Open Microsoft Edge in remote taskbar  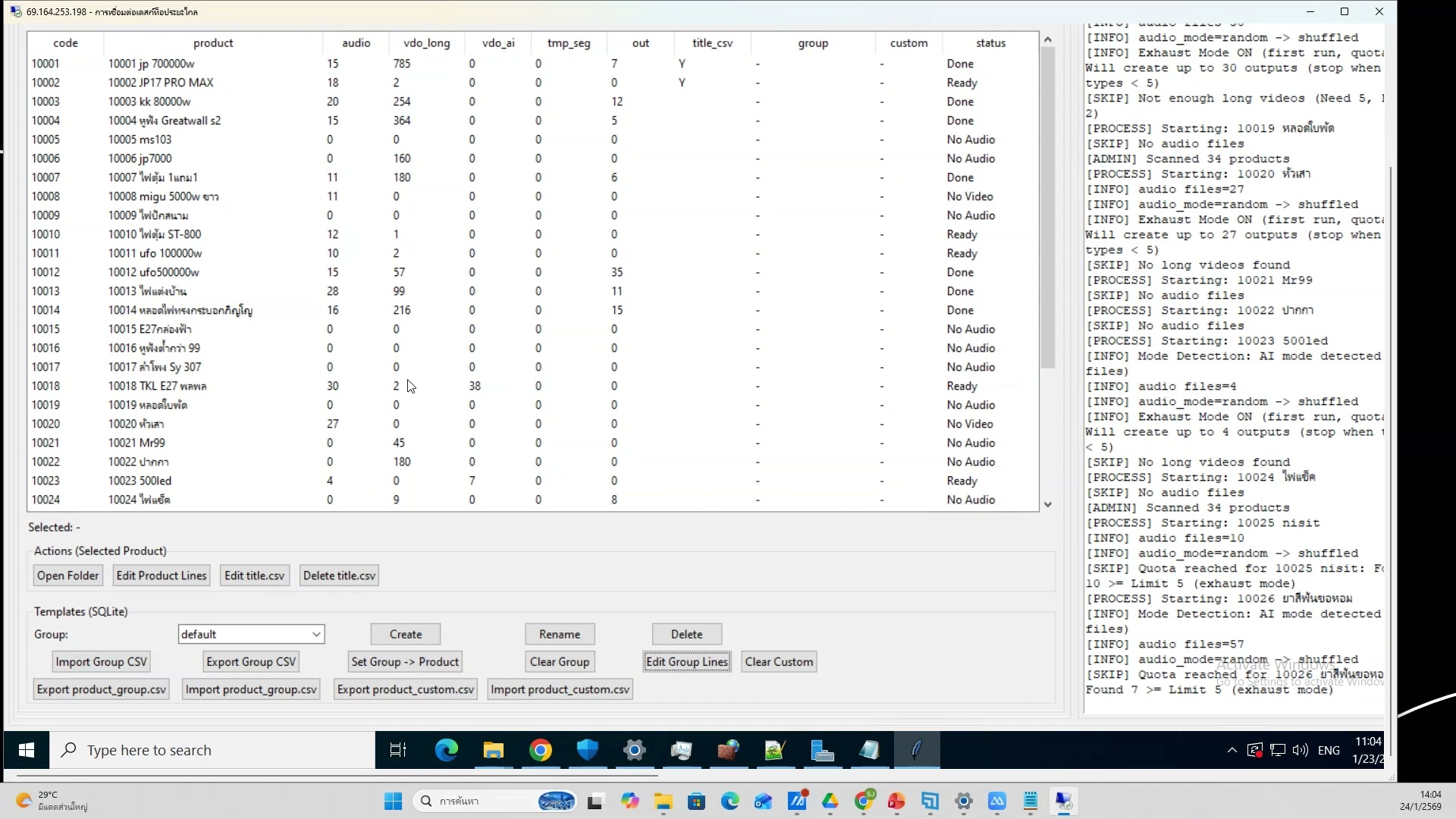point(446,751)
